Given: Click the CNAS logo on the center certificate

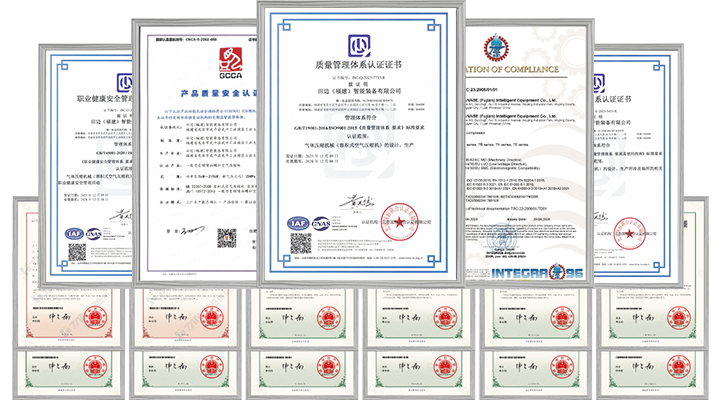Looking at the screenshot, I should (320, 223).
